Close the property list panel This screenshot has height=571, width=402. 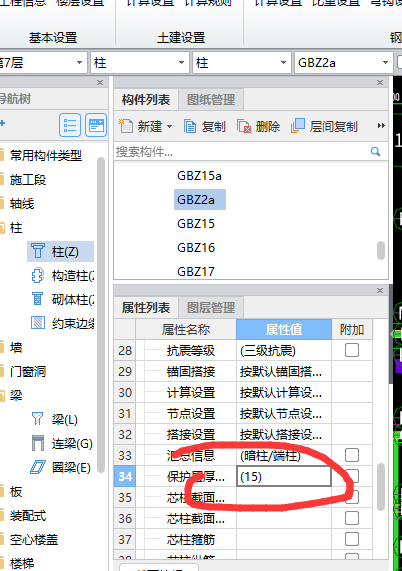click(x=380, y=290)
